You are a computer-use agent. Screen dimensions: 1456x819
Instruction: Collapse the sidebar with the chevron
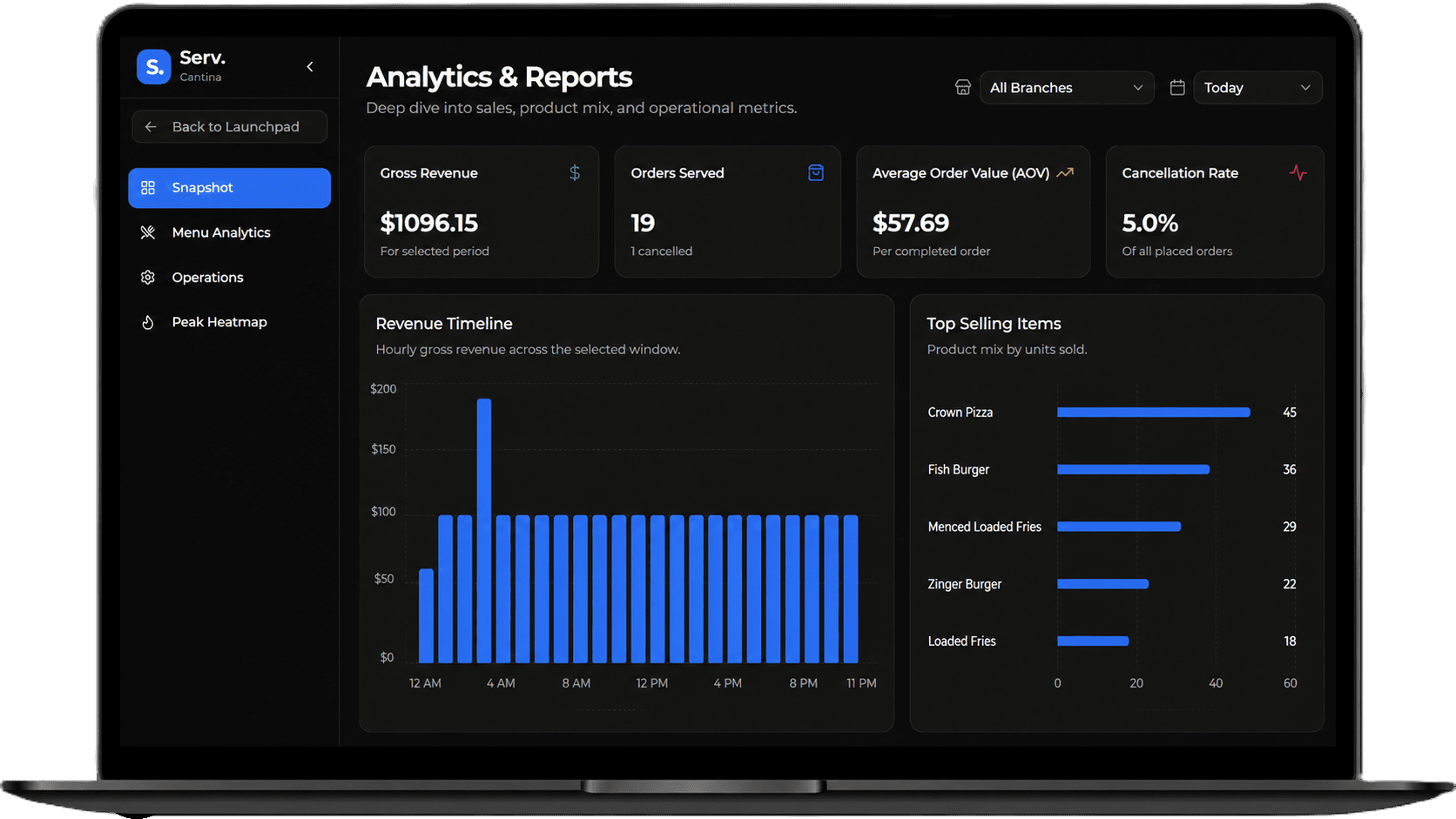pos(310,67)
